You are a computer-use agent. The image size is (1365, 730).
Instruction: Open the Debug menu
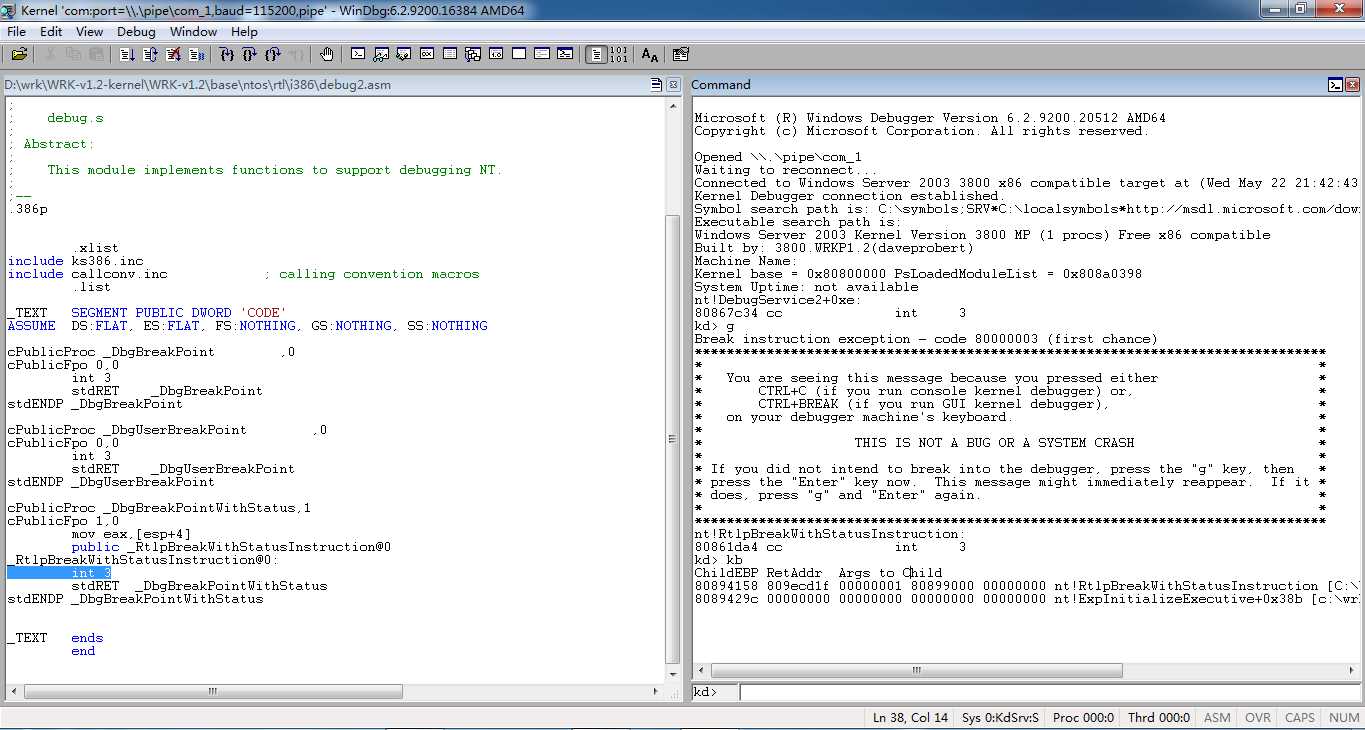coord(136,32)
